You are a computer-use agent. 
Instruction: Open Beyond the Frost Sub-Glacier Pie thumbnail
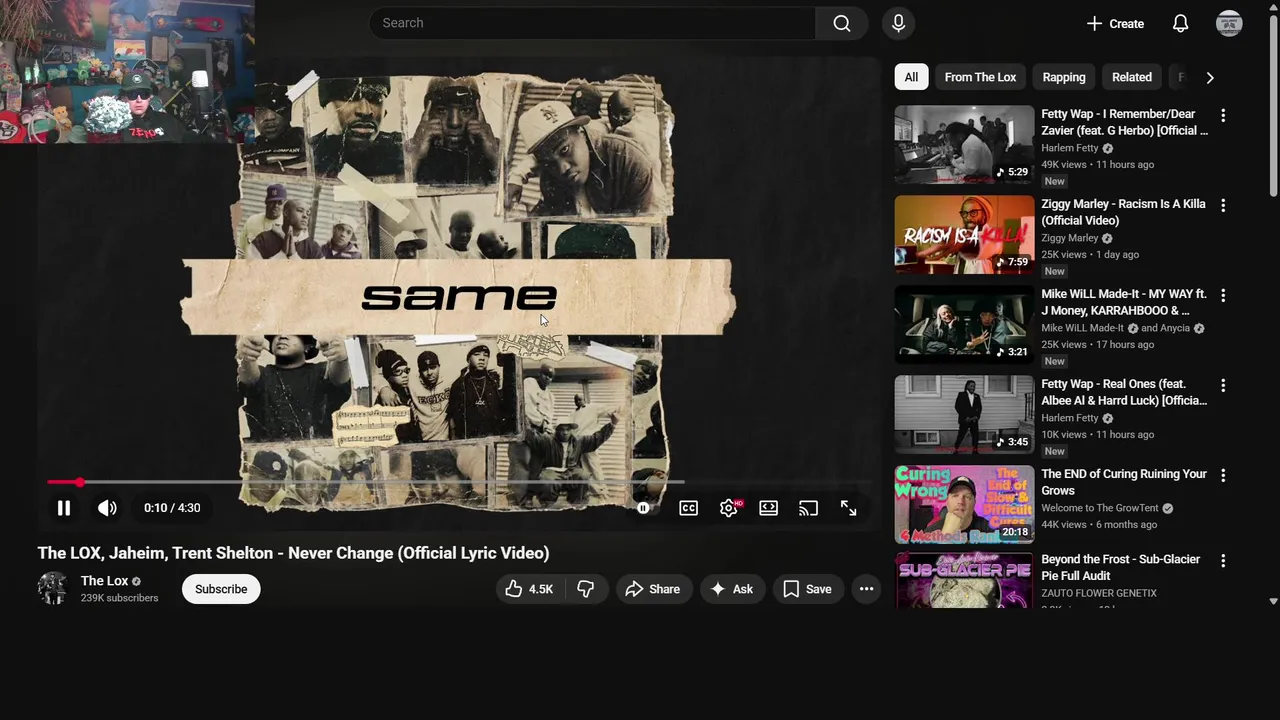click(964, 580)
